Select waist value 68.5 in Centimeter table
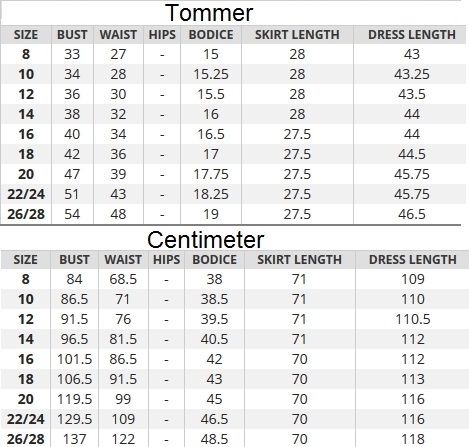 click(123, 279)
